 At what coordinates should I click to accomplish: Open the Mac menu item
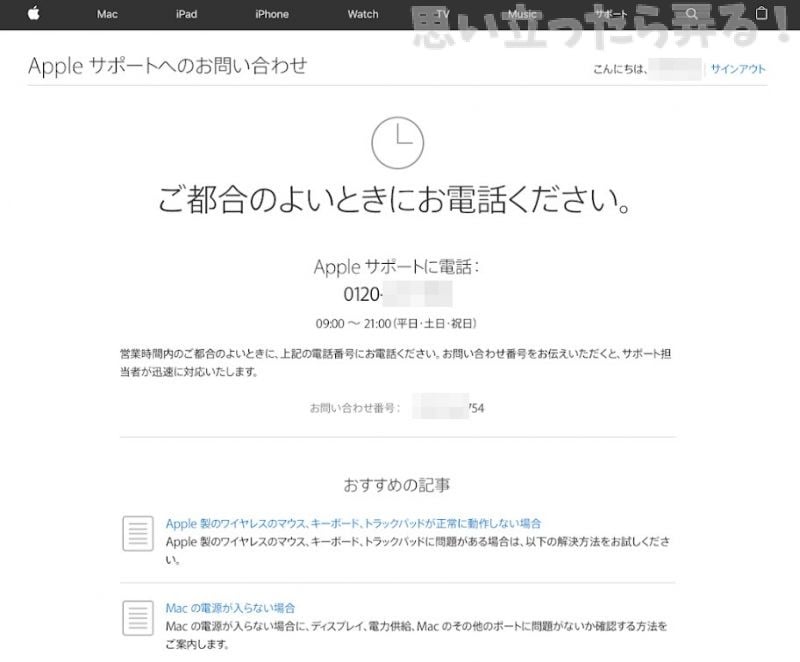(x=107, y=14)
